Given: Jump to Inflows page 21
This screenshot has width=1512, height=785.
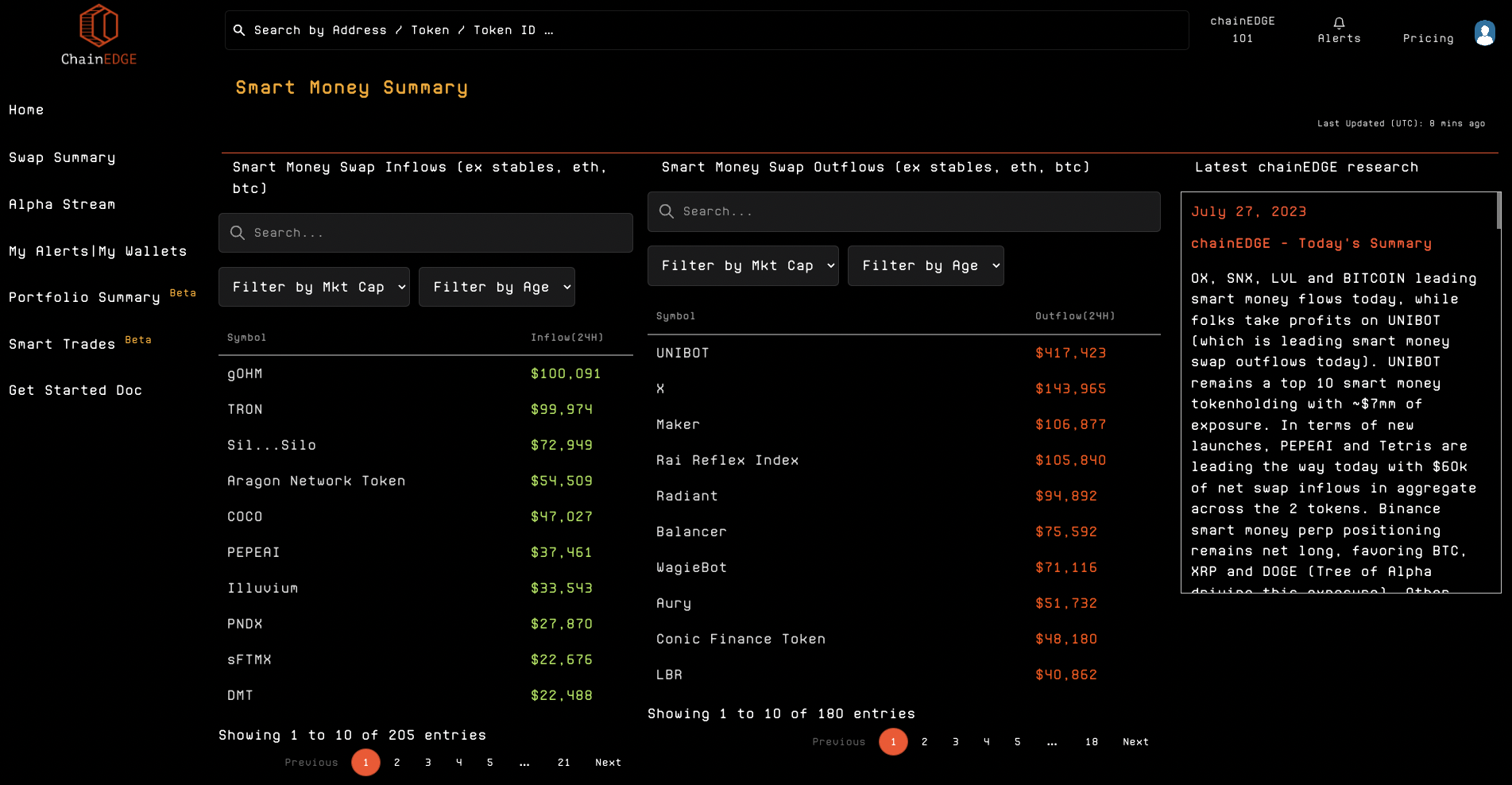Looking at the screenshot, I should (564, 763).
